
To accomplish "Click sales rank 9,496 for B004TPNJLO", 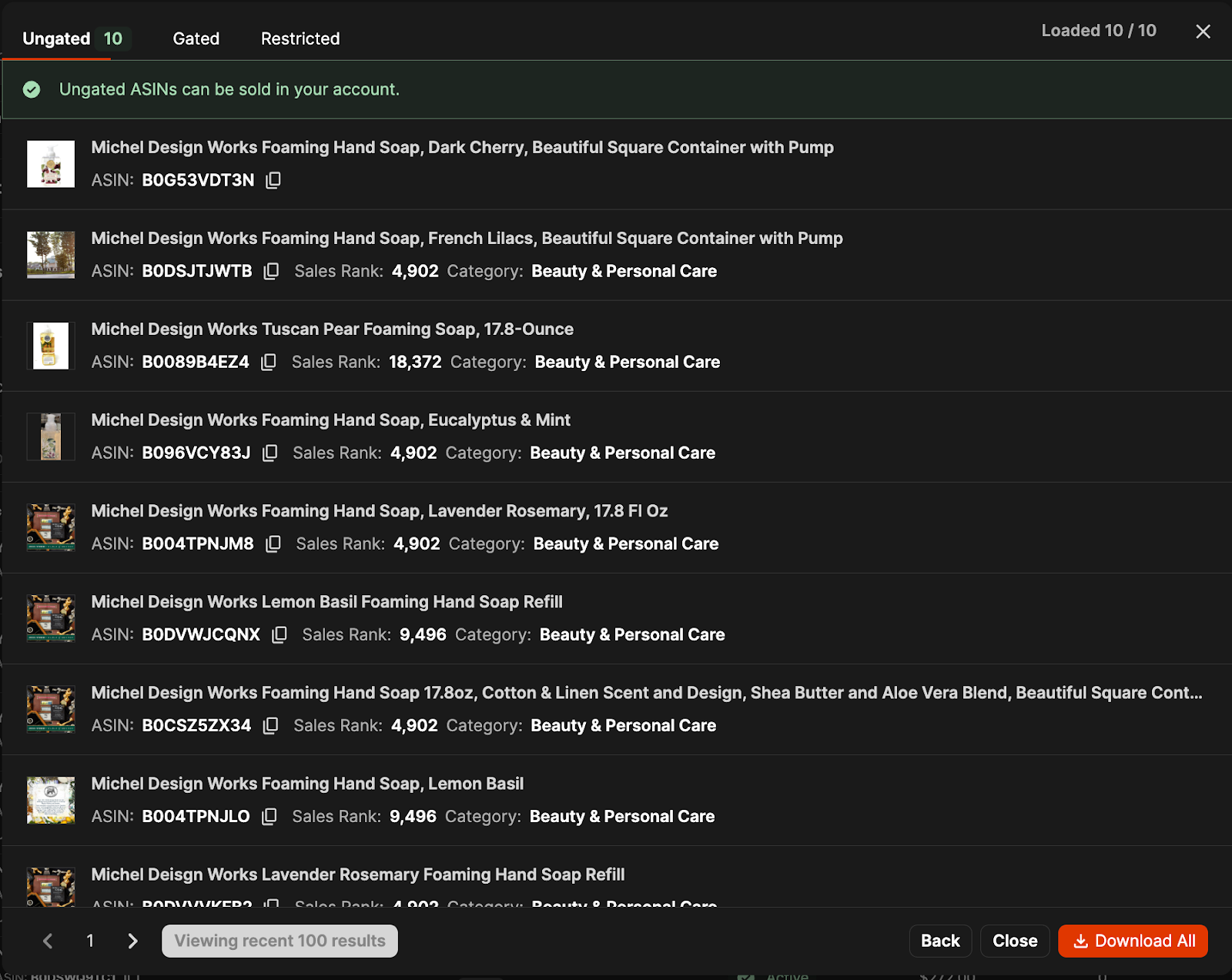I will [x=413, y=816].
